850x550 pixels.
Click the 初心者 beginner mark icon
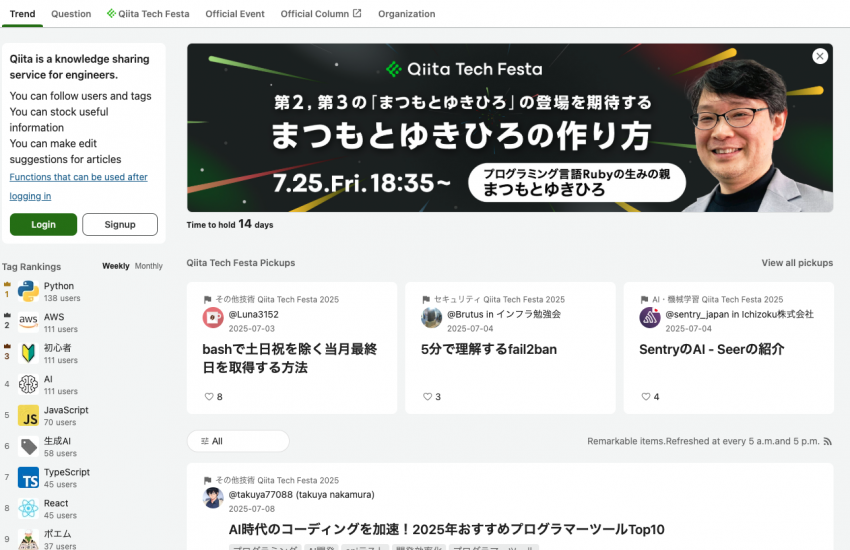point(28,353)
